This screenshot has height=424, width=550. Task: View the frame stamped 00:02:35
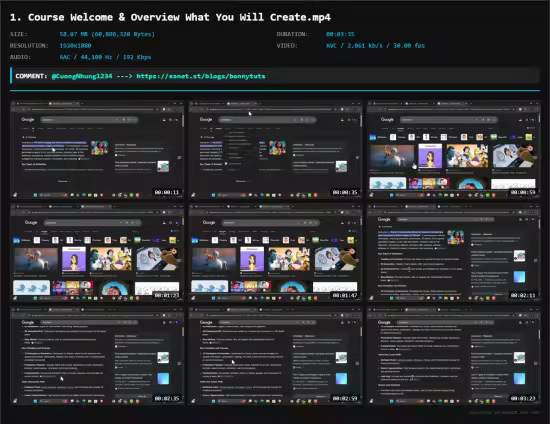[x=97, y=356]
